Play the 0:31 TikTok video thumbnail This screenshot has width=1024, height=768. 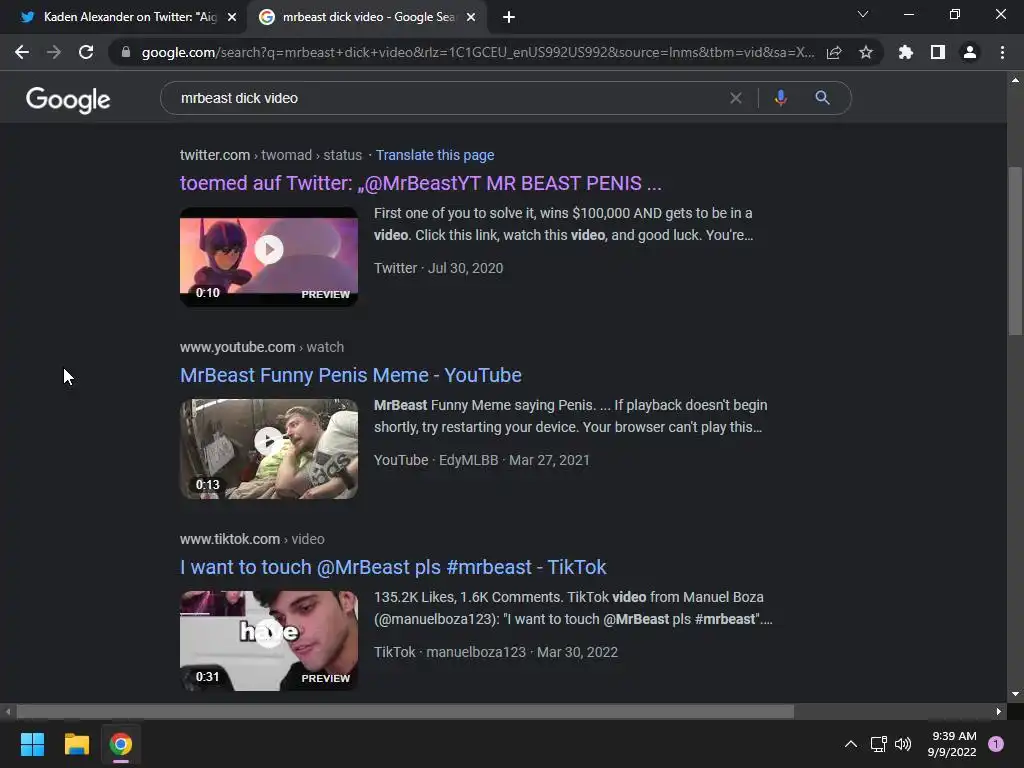(269, 641)
